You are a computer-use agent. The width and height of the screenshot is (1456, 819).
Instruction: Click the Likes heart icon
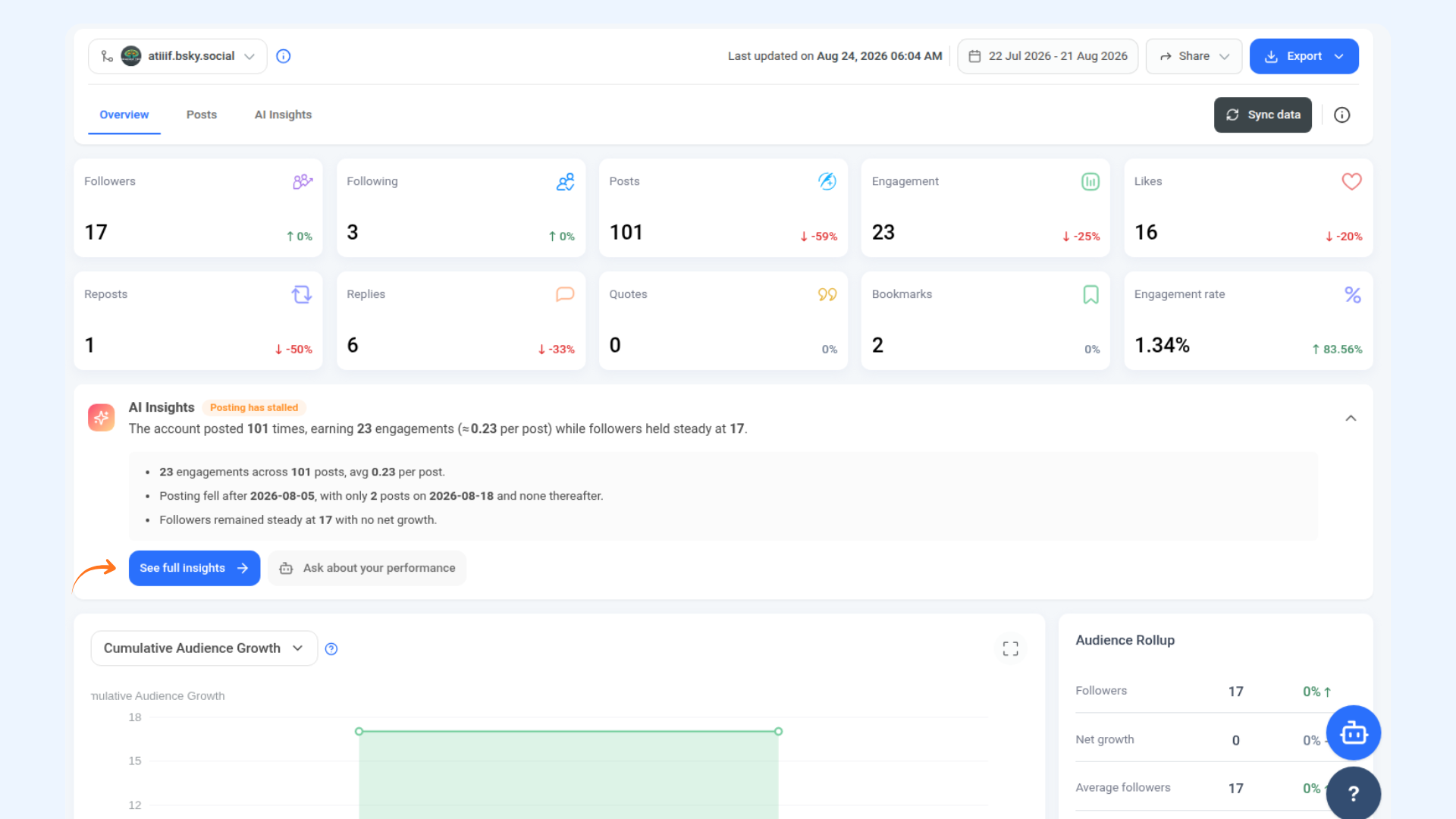pyautogui.click(x=1351, y=181)
